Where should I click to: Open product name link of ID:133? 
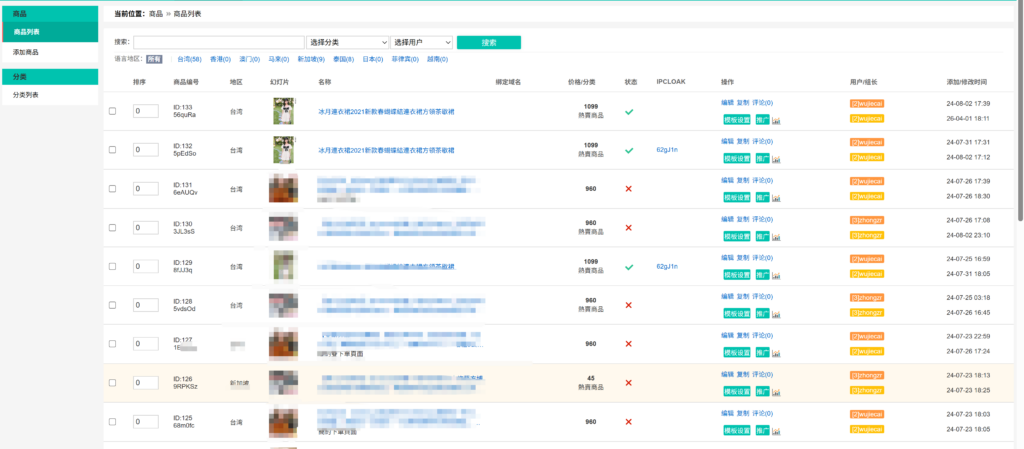point(386,112)
